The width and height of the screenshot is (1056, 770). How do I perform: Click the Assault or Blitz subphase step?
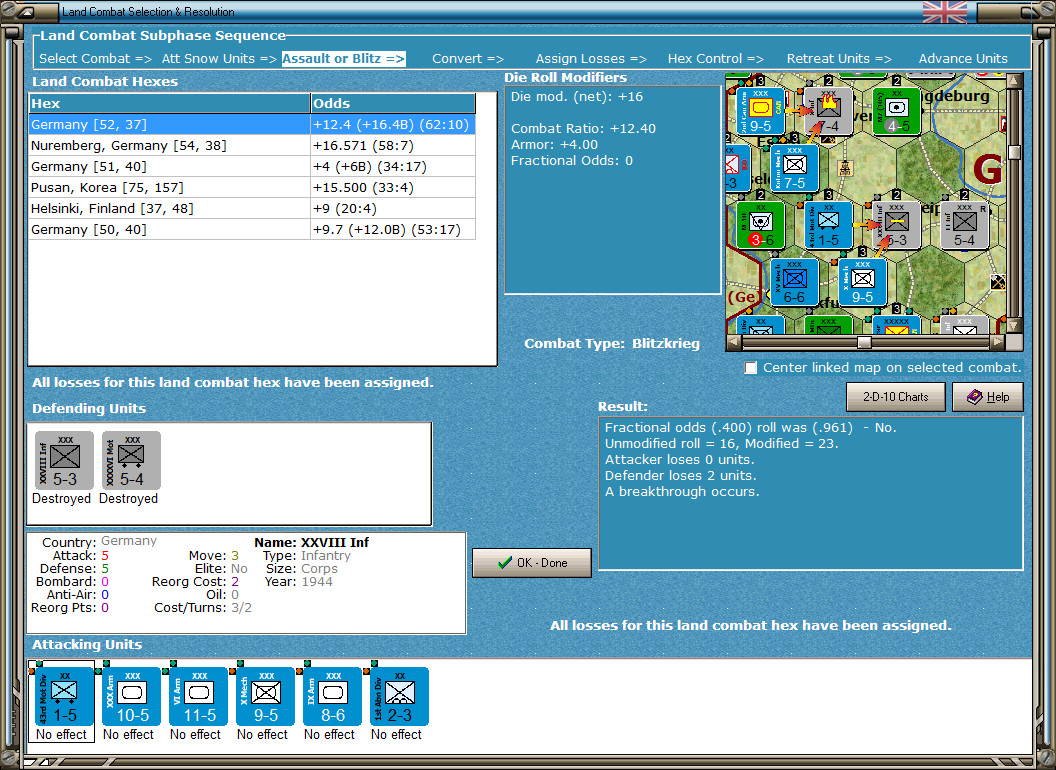343,59
